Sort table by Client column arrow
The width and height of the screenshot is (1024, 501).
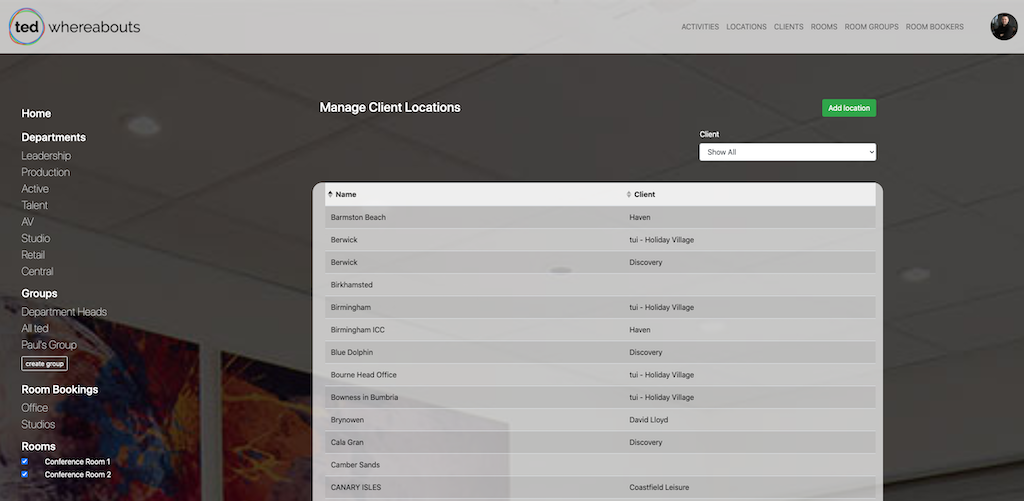pyautogui.click(x=629, y=194)
